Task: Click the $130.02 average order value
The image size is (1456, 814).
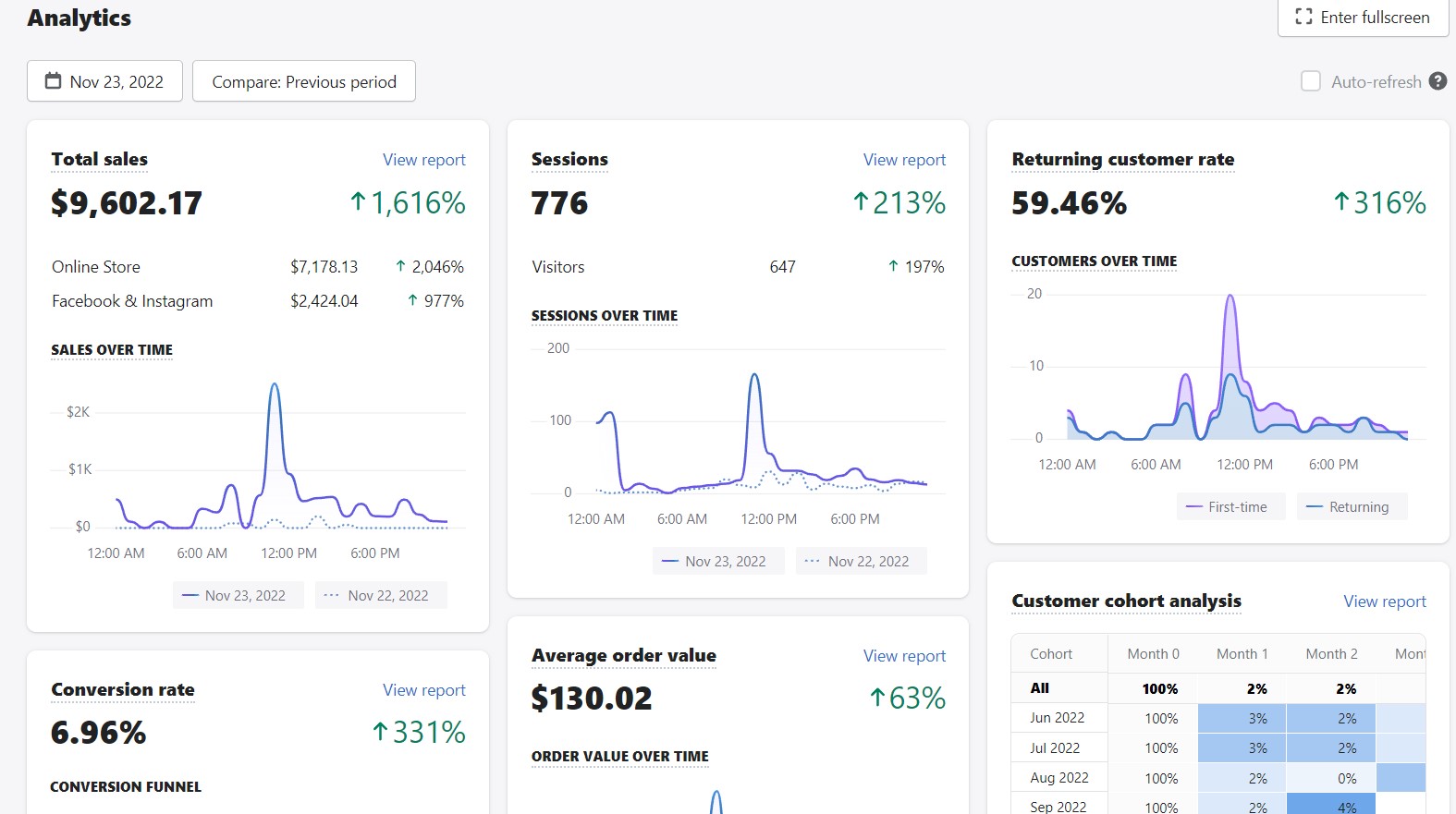Action: coord(592,699)
